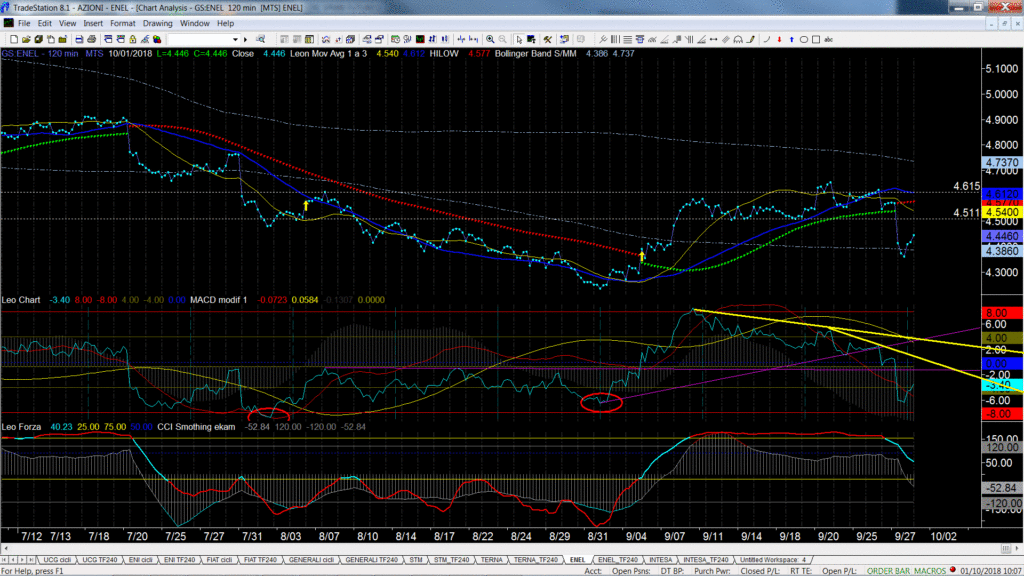
Task: Switch to the UCG cicli workspace tab
Action: [x=57, y=560]
